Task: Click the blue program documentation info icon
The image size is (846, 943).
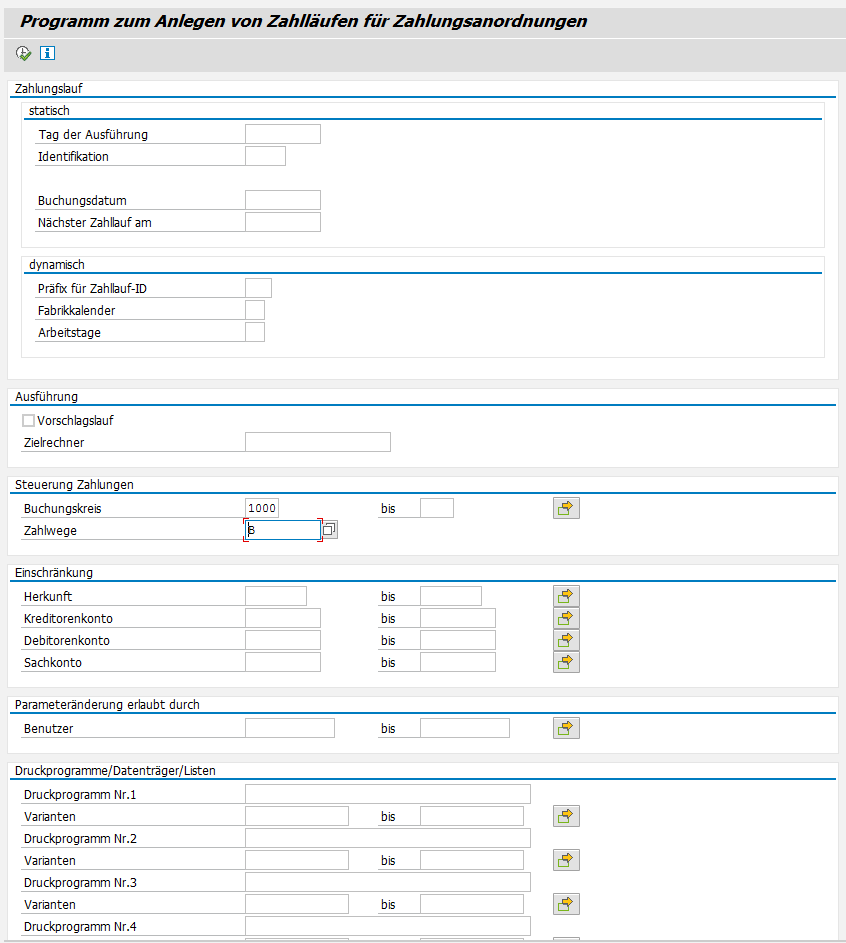Action: click(x=47, y=53)
